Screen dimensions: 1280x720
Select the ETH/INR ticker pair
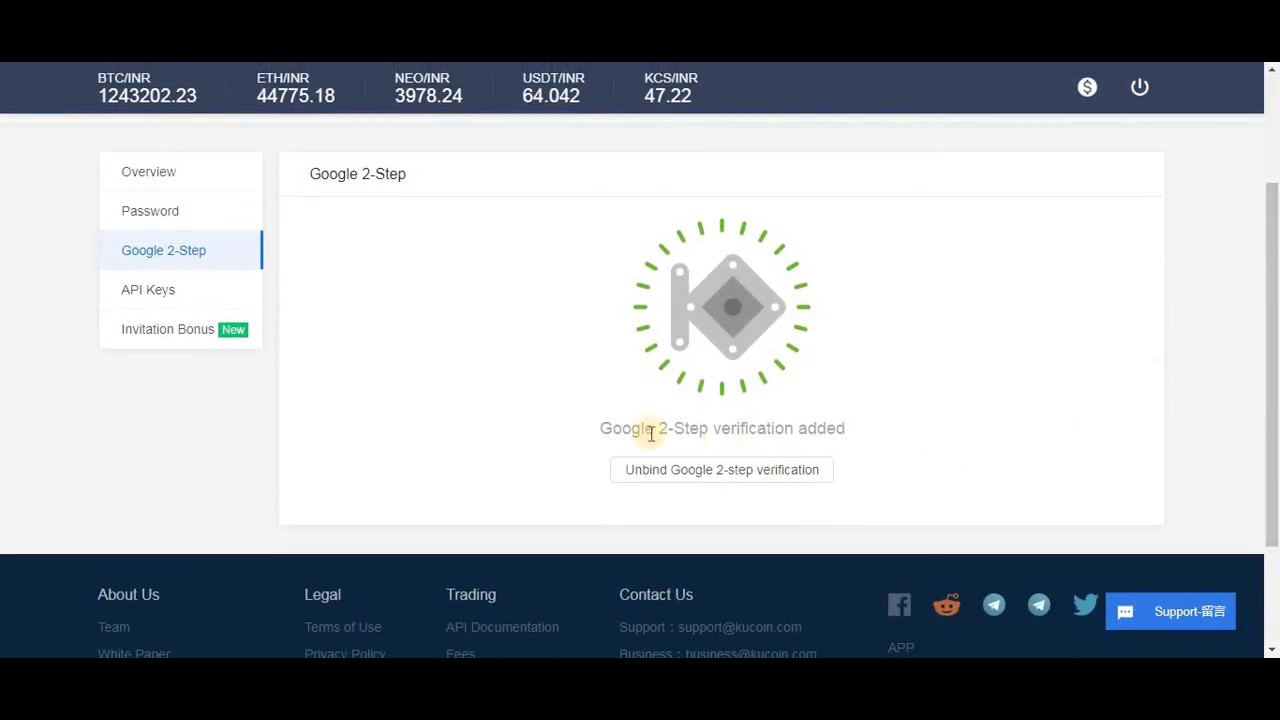pyautogui.click(x=283, y=78)
